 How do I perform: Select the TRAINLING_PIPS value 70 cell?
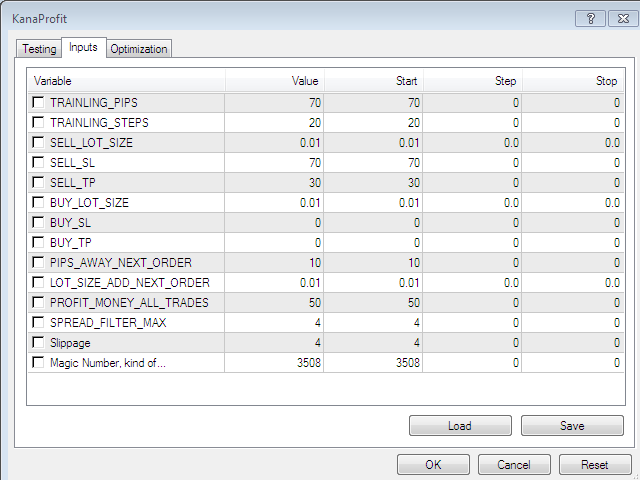(274, 102)
